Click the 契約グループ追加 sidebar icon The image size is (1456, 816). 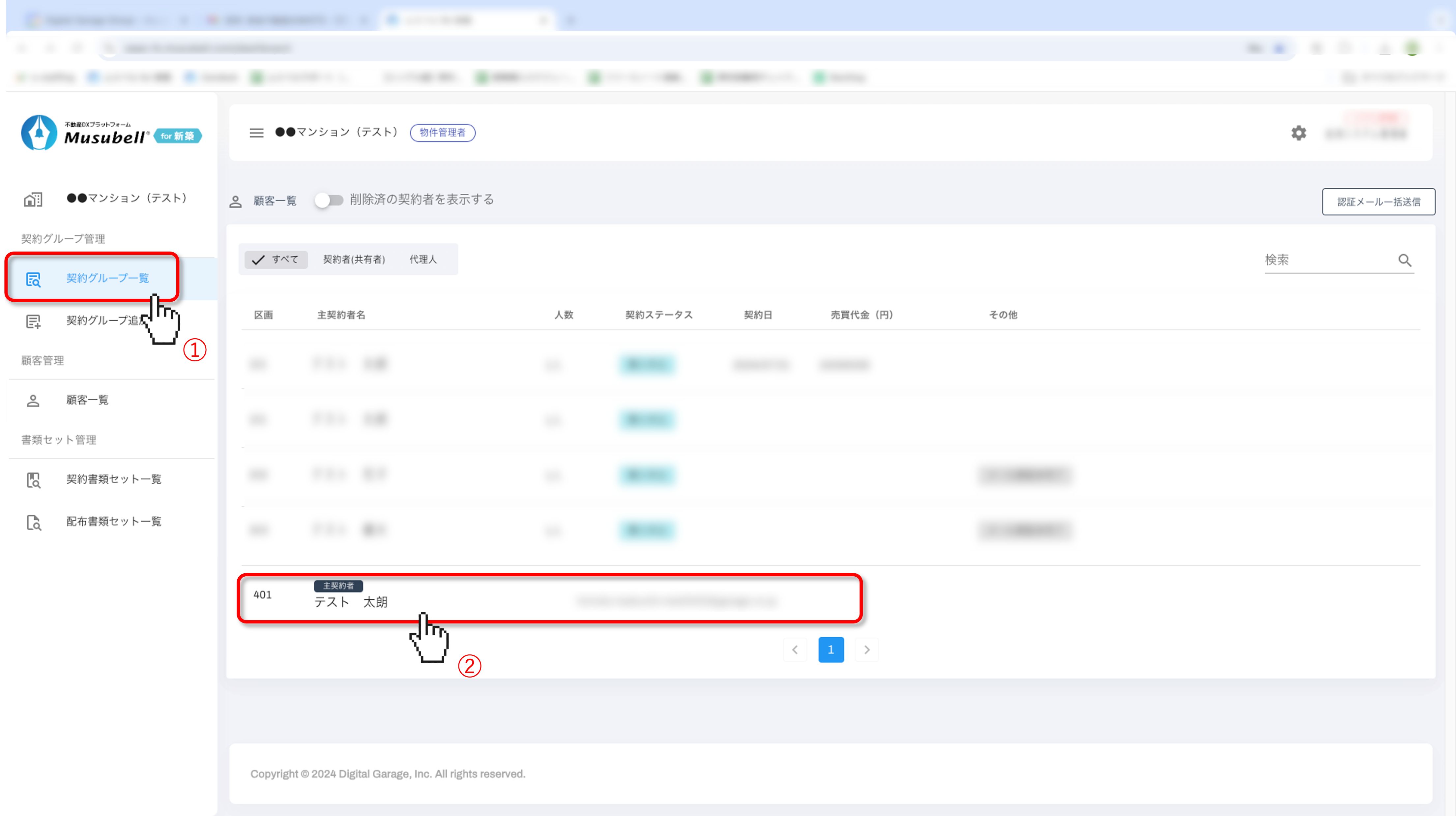point(33,321)
